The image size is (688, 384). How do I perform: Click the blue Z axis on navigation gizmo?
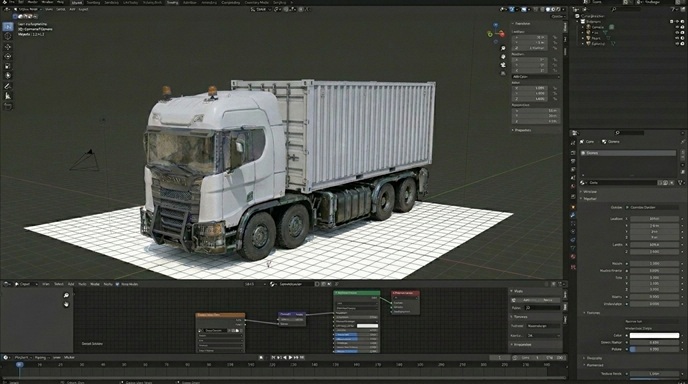coord(496,25)
